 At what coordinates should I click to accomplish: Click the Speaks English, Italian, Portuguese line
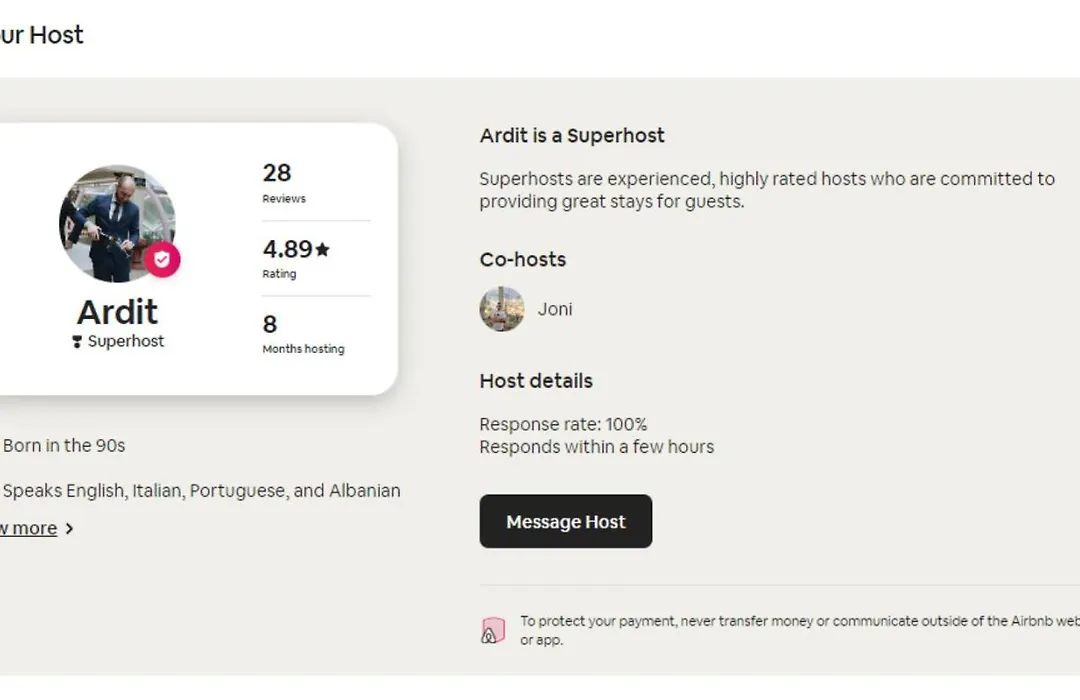[x=201, y=491]
